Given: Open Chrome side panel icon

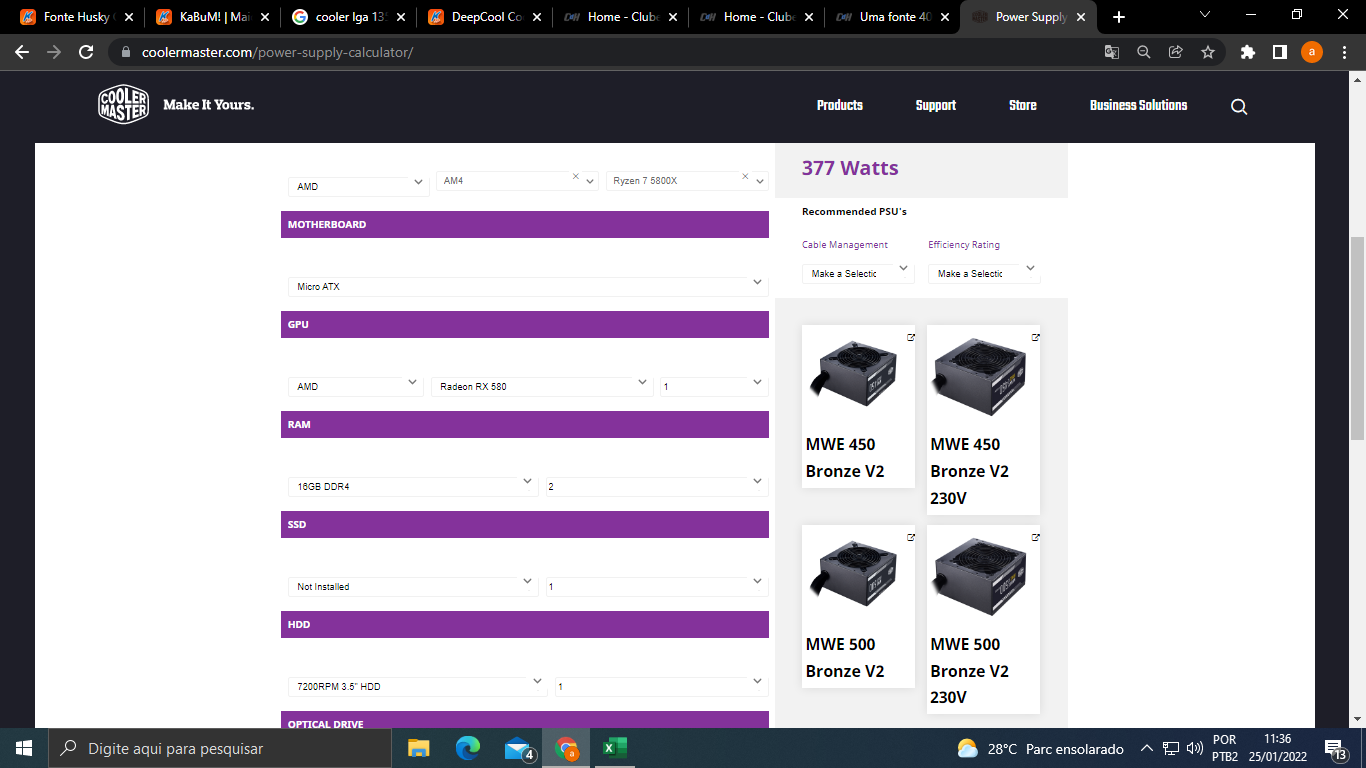Looking at the screenshot, I should click(1279, 52).
